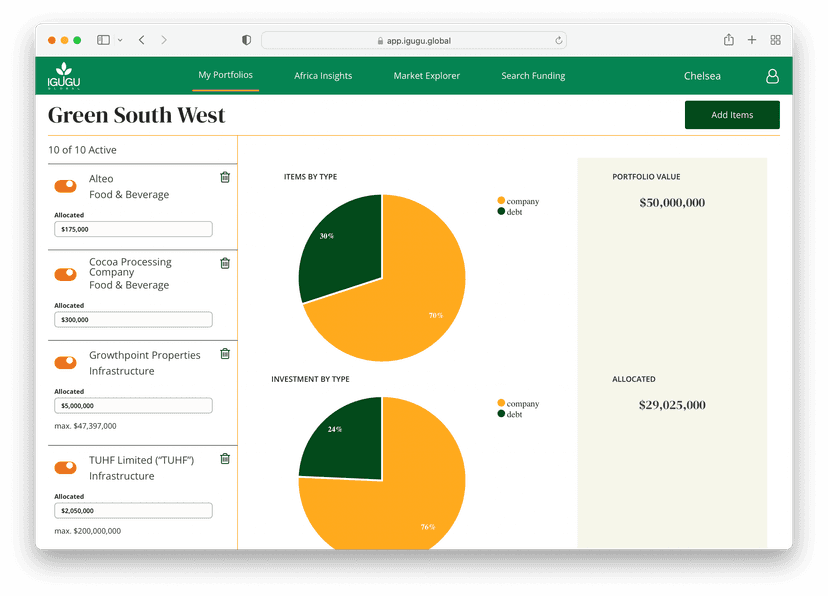Click the app.igugu.global address bar
Image resolution: width=828 pixels, height=596 pixels.
click(414, 41)
